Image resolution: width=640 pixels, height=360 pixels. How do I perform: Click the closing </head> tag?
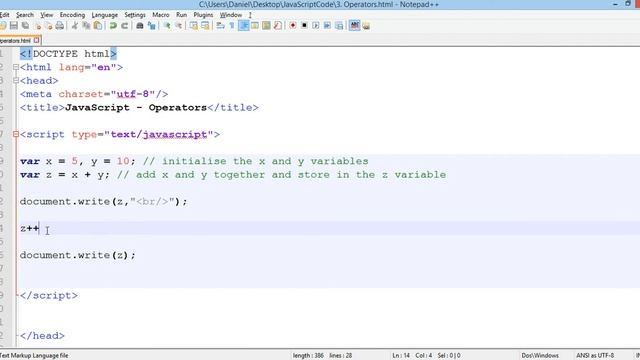[x=42, y=336]
